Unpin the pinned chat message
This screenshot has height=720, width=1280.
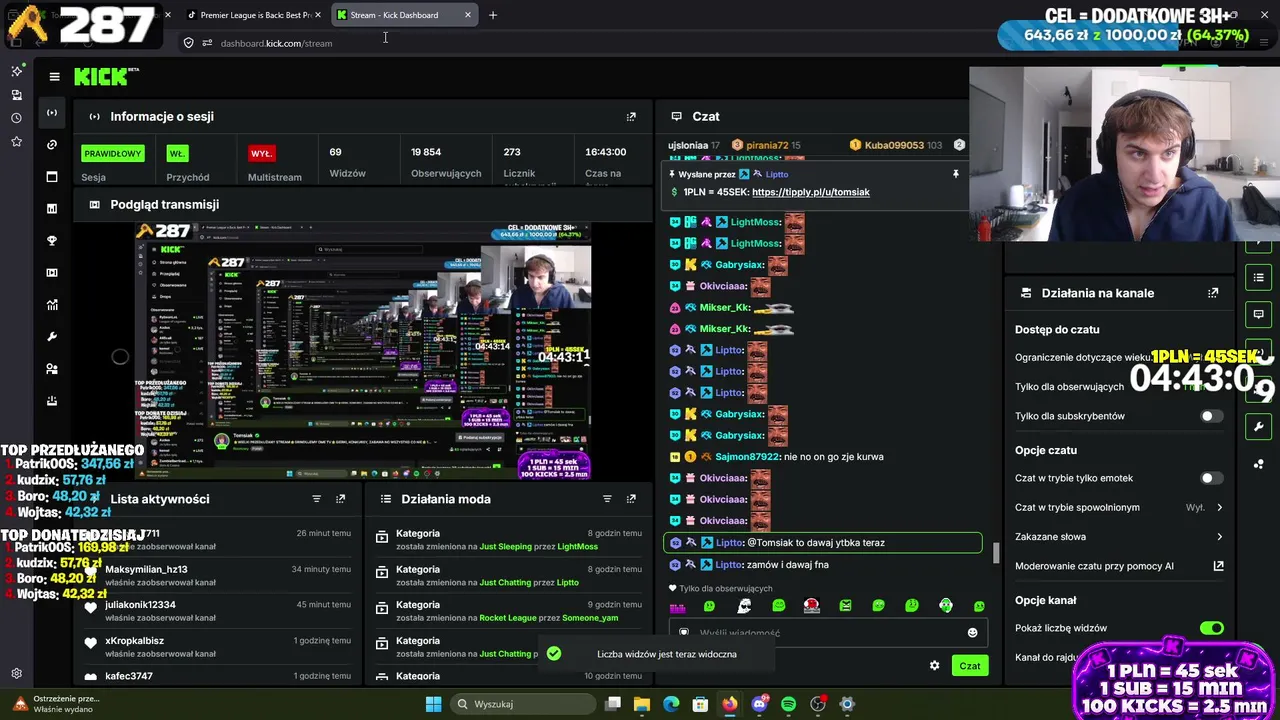[x=955, y=174]
